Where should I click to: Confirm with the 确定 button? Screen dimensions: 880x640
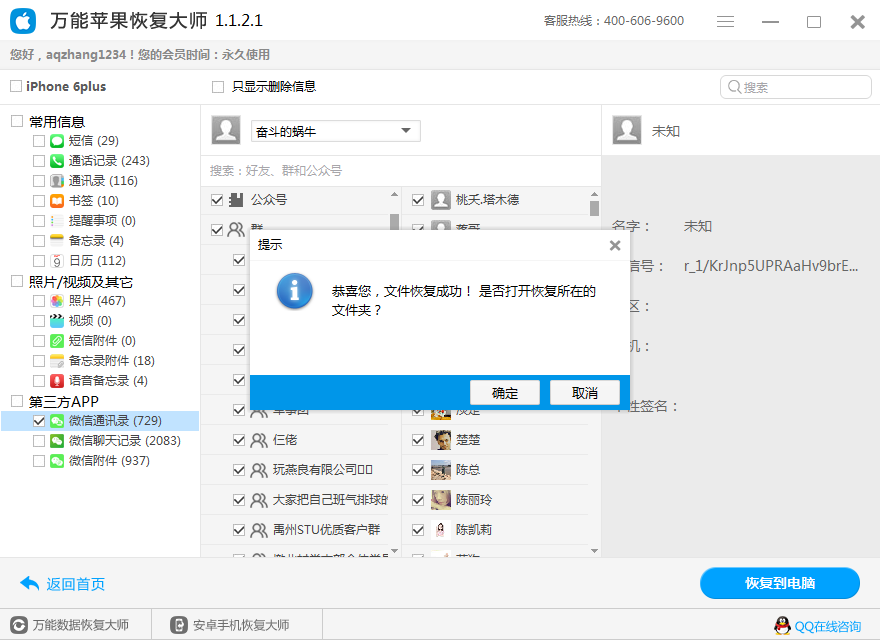click(505, 392)
